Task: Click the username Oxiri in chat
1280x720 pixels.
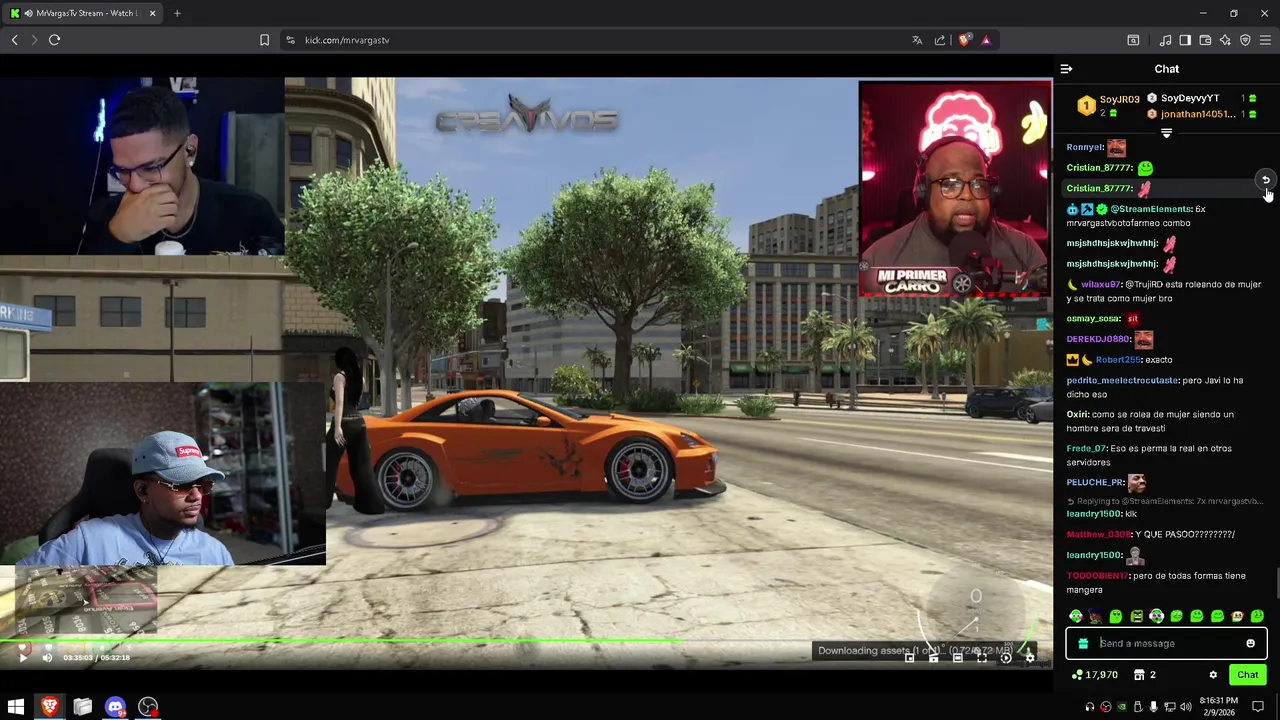Action: click(1077, 414)
